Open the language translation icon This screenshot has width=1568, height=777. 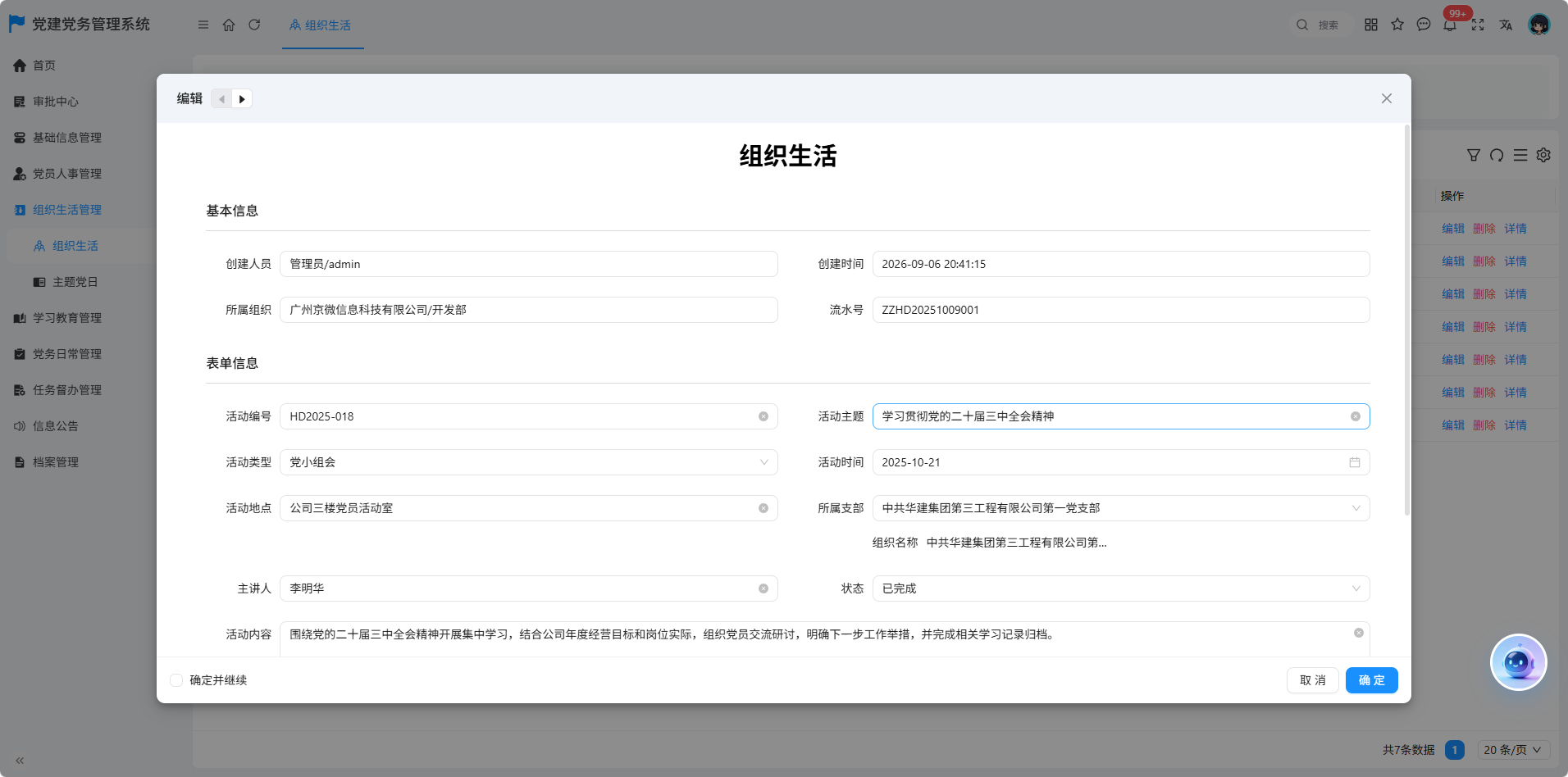tap(1506, 25)
